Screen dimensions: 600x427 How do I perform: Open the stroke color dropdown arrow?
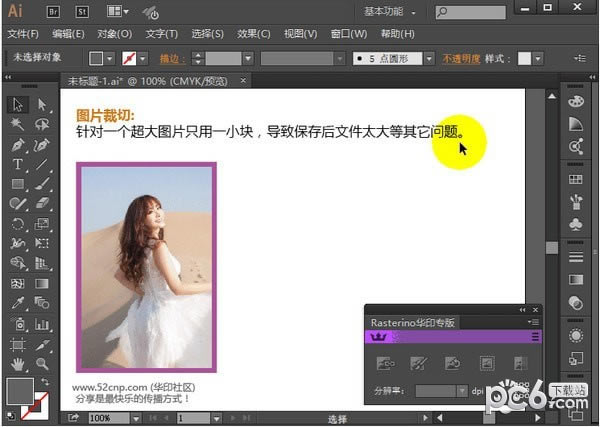click(143, 59)
